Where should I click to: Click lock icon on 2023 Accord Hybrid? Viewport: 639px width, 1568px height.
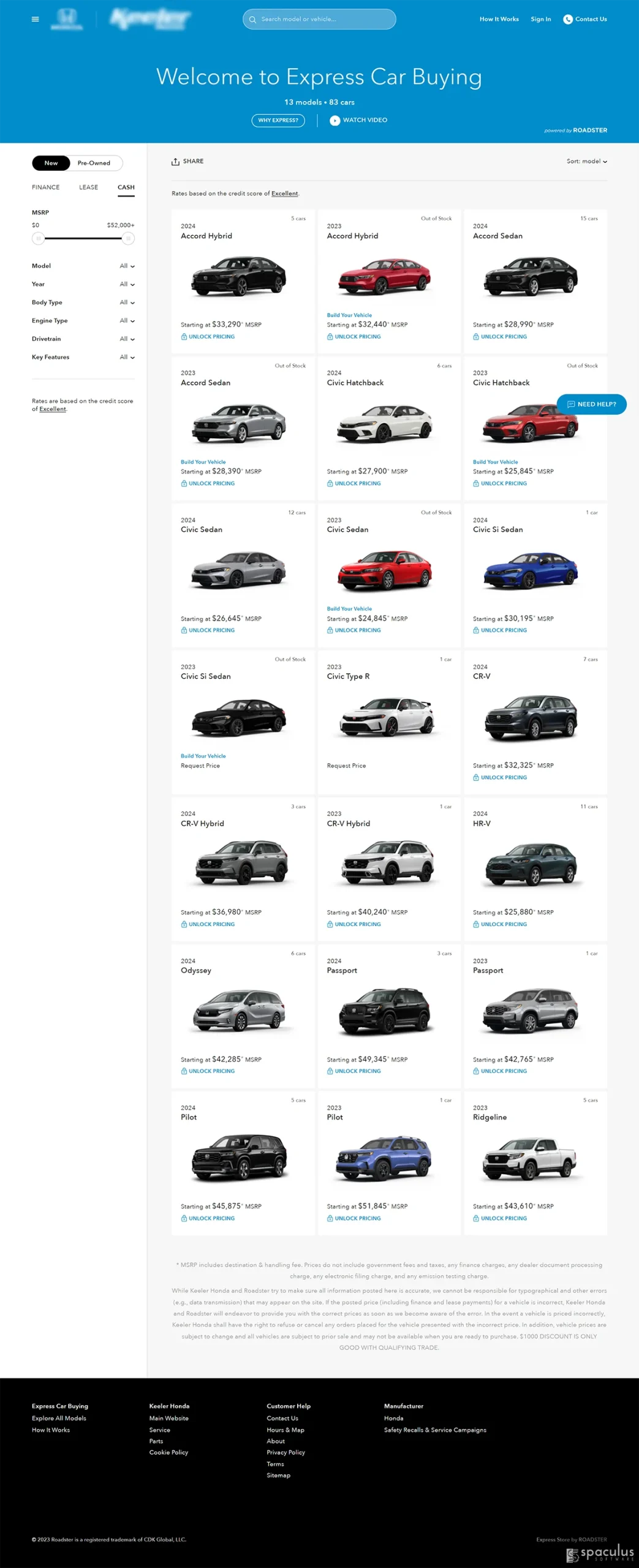point(330,337)
